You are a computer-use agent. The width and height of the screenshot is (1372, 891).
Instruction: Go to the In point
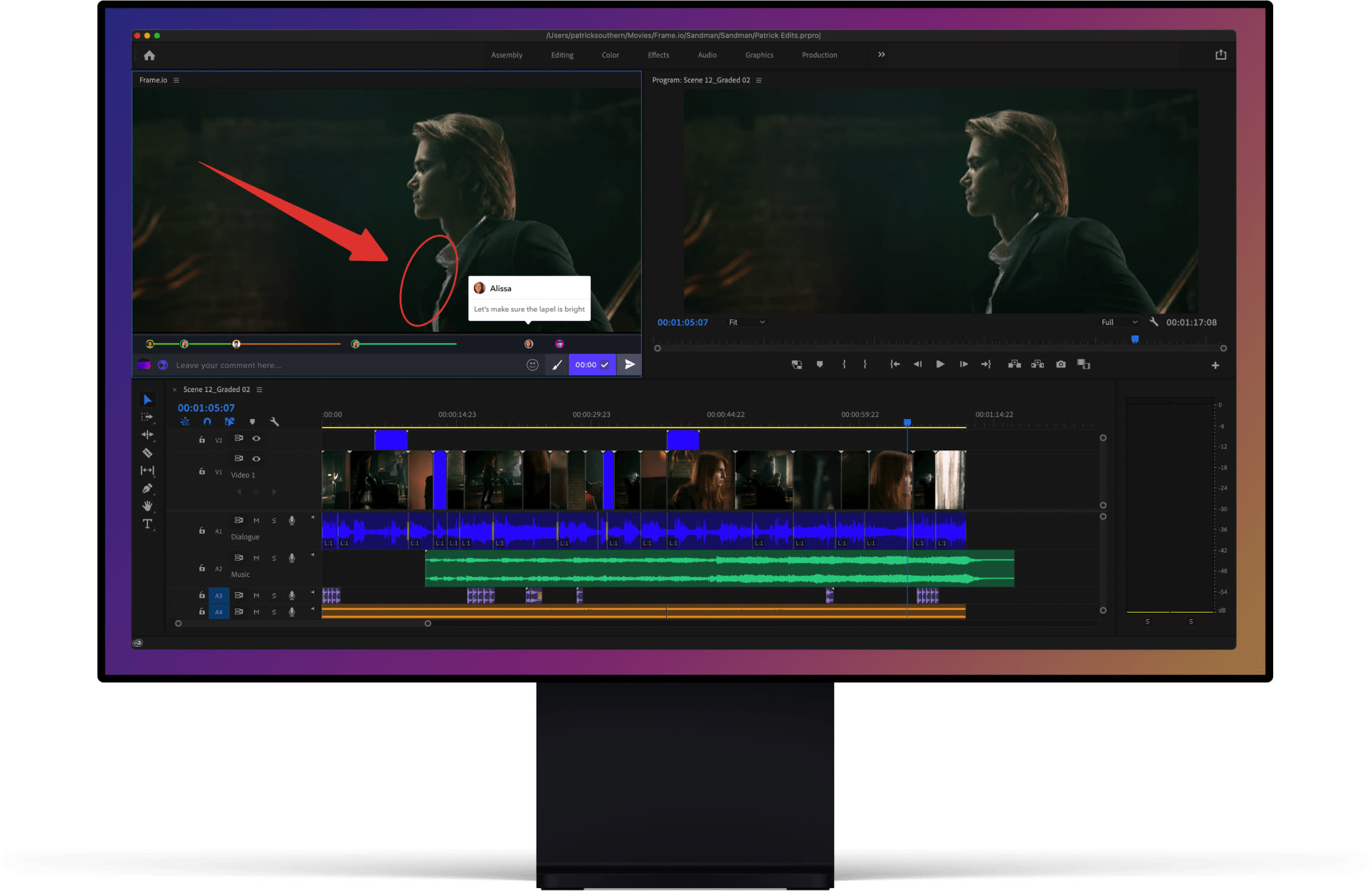point(895,364)
